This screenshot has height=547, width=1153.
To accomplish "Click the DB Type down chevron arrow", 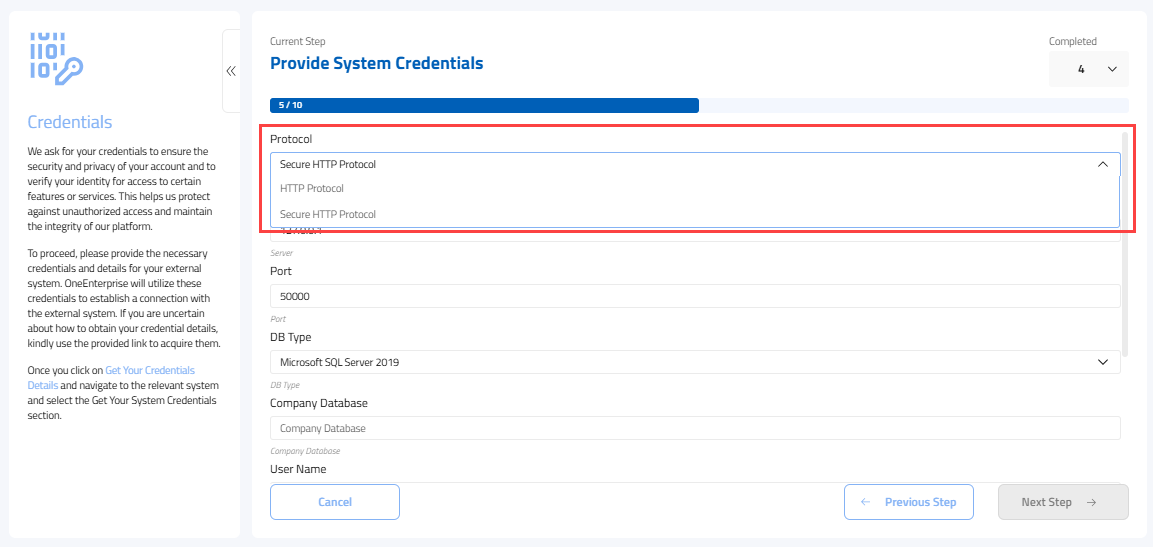I will (x=1103, y=362).
